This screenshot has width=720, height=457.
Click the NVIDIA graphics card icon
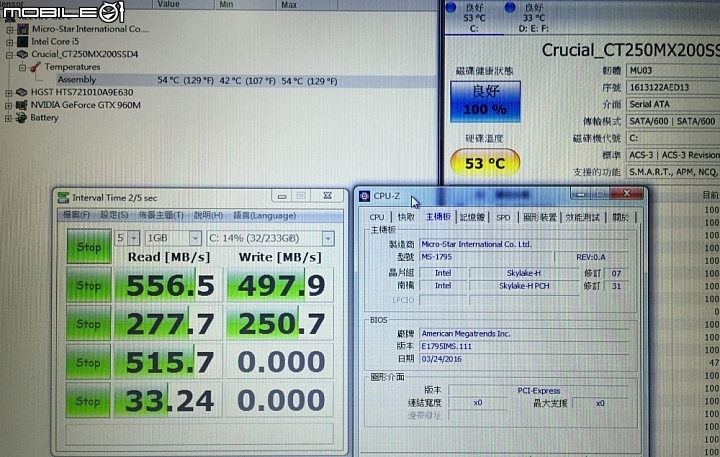pyautogui.click(x=22, y=105)
